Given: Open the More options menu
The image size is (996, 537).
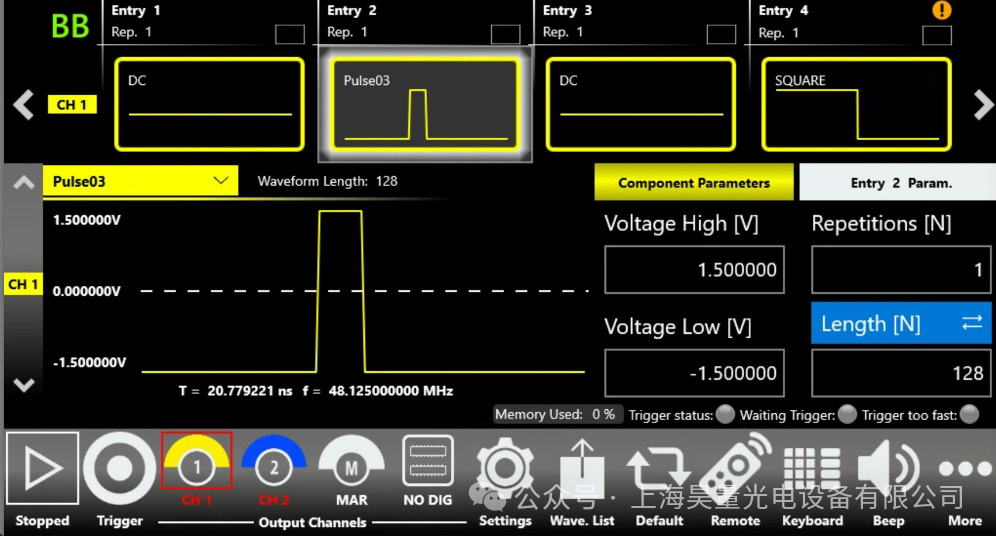Looking at the screenshot, I should coord(965,469).
